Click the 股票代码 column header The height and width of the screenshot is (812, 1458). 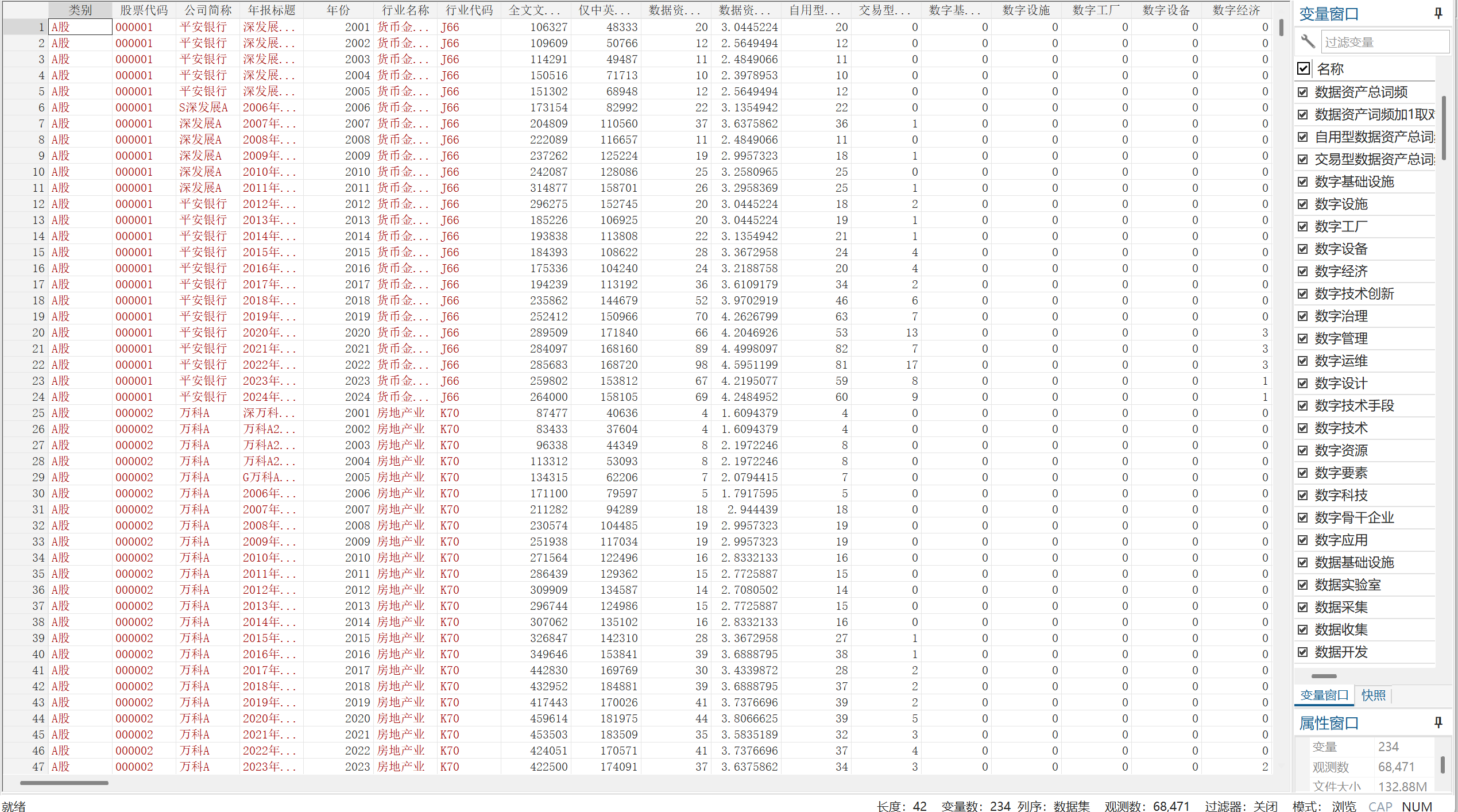[144, 10]
